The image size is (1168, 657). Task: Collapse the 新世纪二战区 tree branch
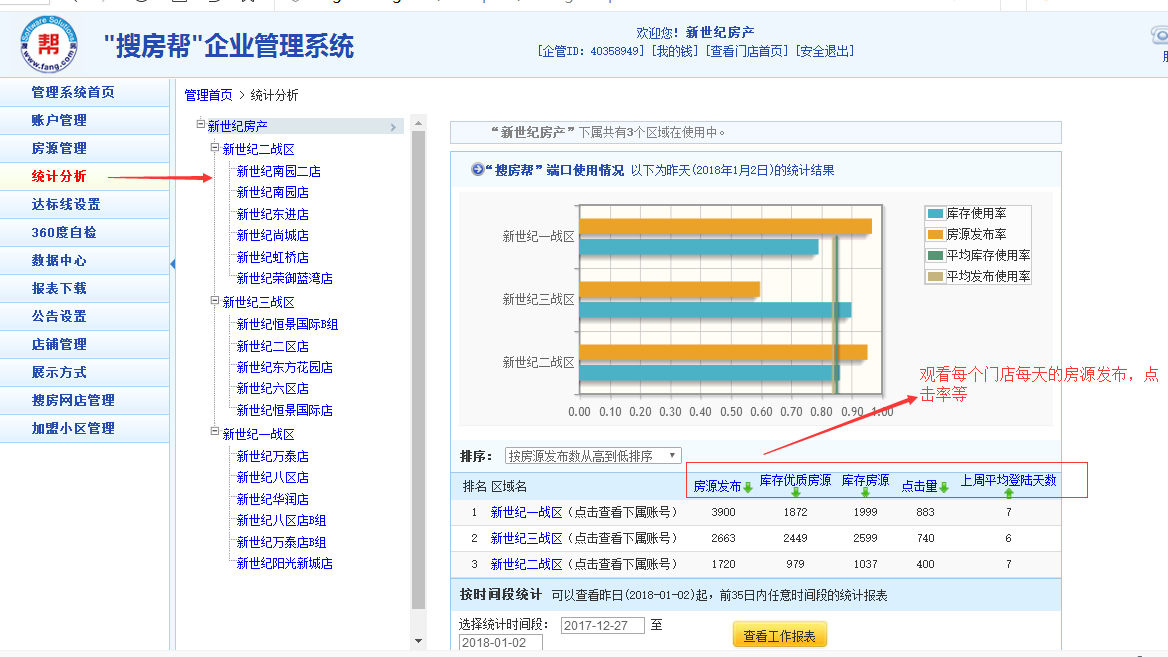pos(215,147)
